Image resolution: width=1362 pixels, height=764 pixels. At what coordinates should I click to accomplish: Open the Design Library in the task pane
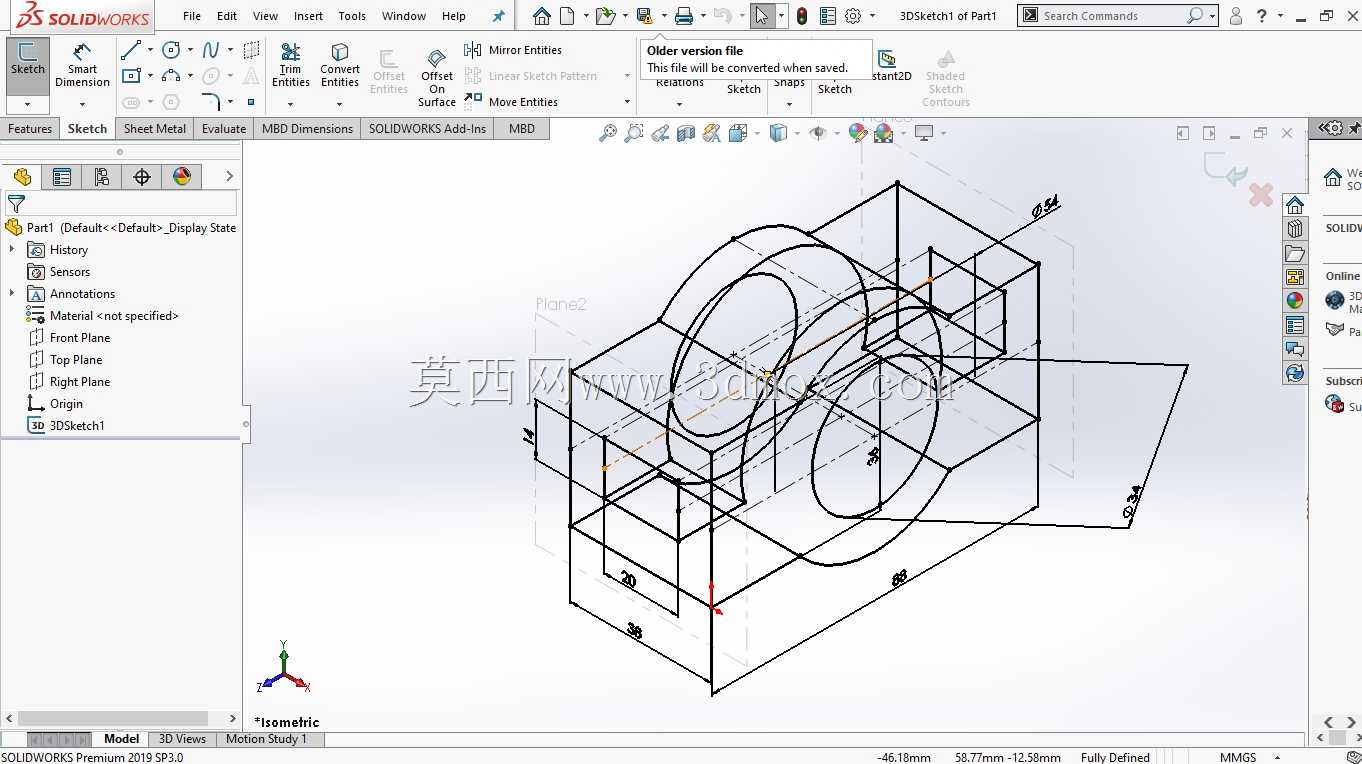[x=1295, y=229]
